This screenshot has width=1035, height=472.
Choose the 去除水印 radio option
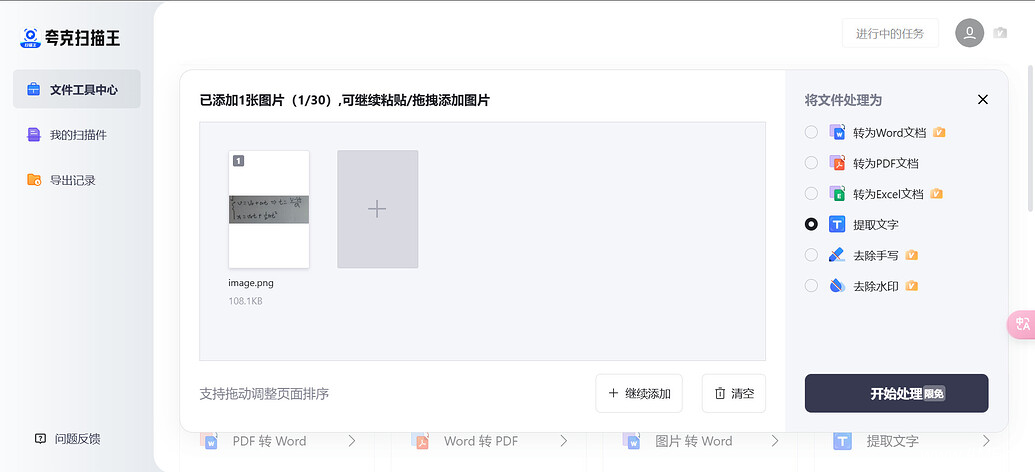coord(811,286)
